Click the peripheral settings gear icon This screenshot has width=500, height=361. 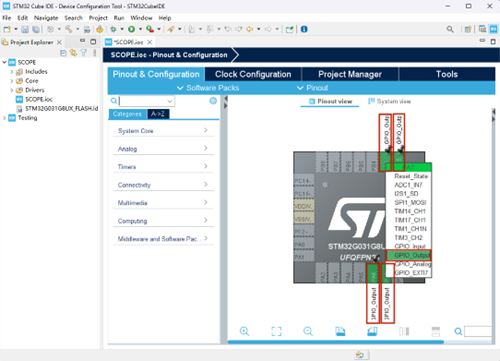pyautogui.click(x=213, y=101)
